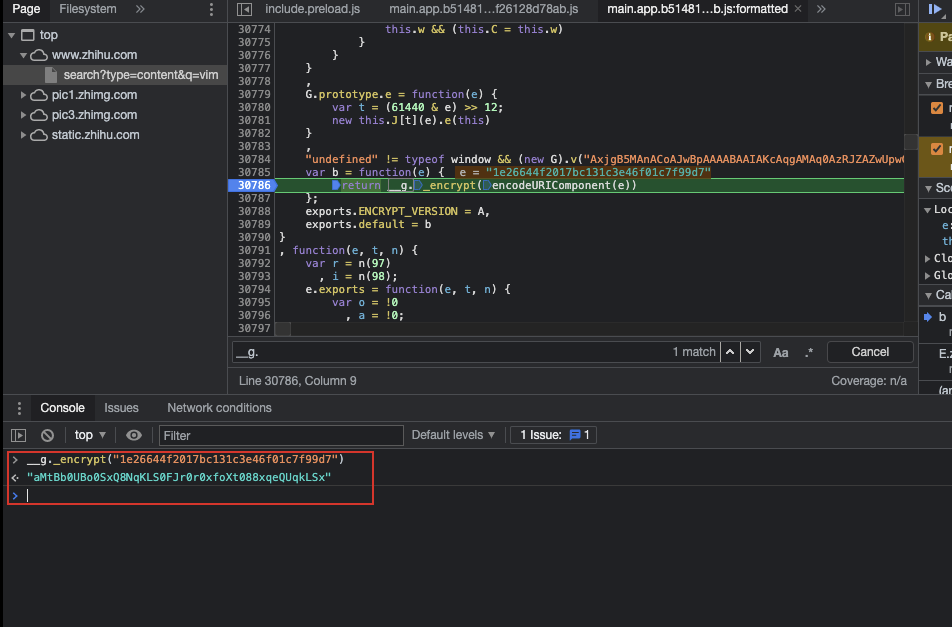Collapse the top frame tree node

pyautogui.click(x=12, y=35)
